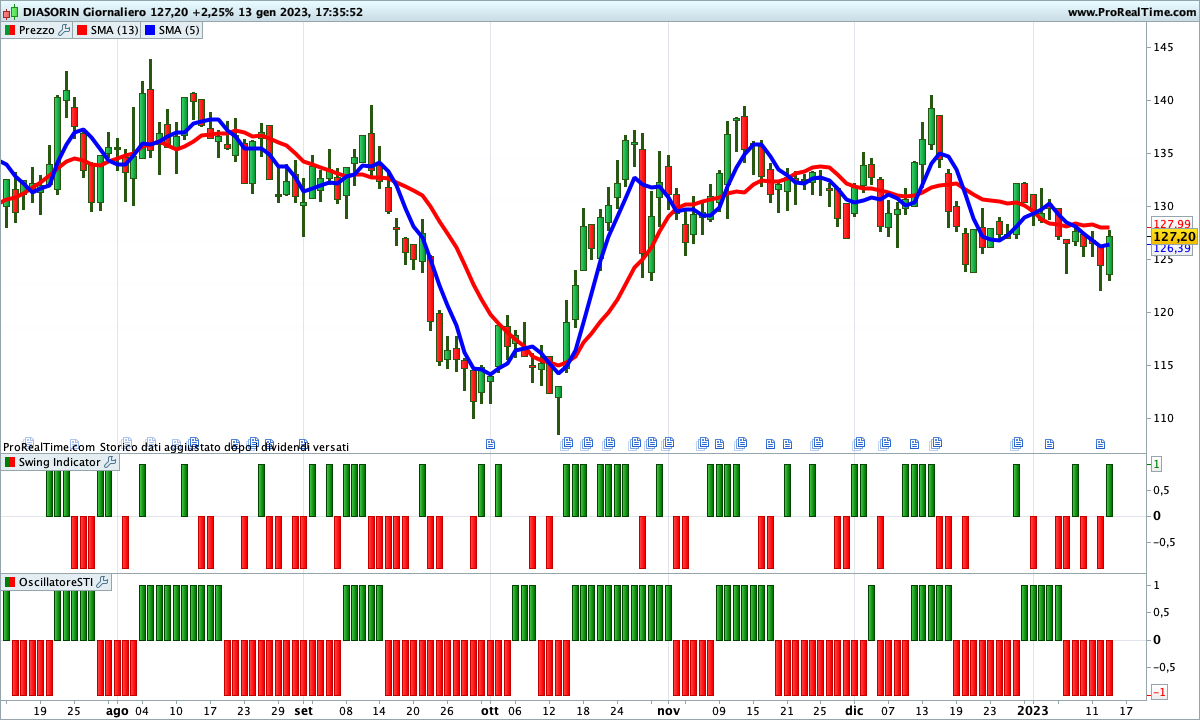1200x720 pixels.
Task: Click the blue 126,39 SMA value tag
Action: pyautogui.click(x=1171, y=248)
